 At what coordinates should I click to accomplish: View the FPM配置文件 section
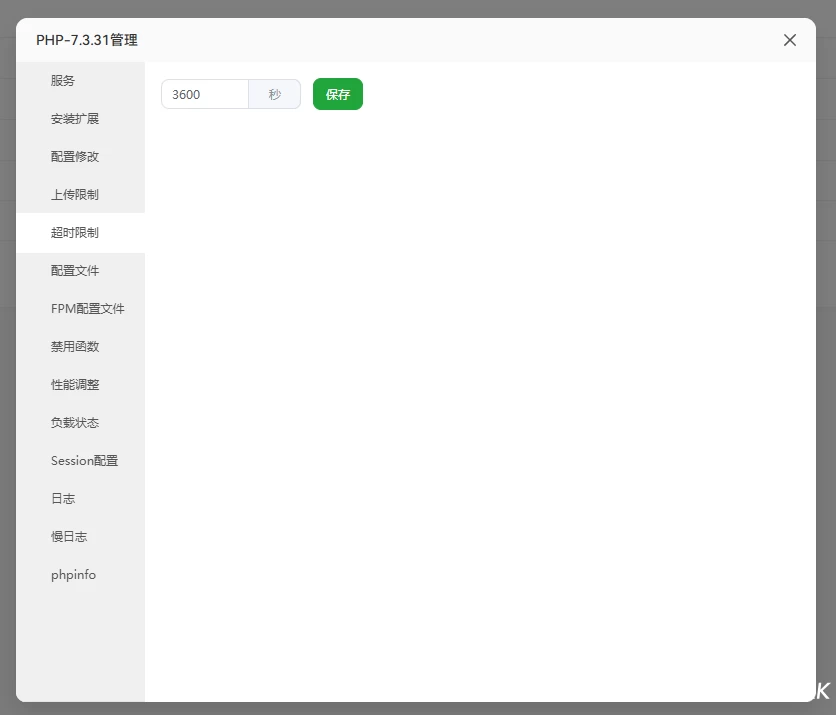point(87,308)
